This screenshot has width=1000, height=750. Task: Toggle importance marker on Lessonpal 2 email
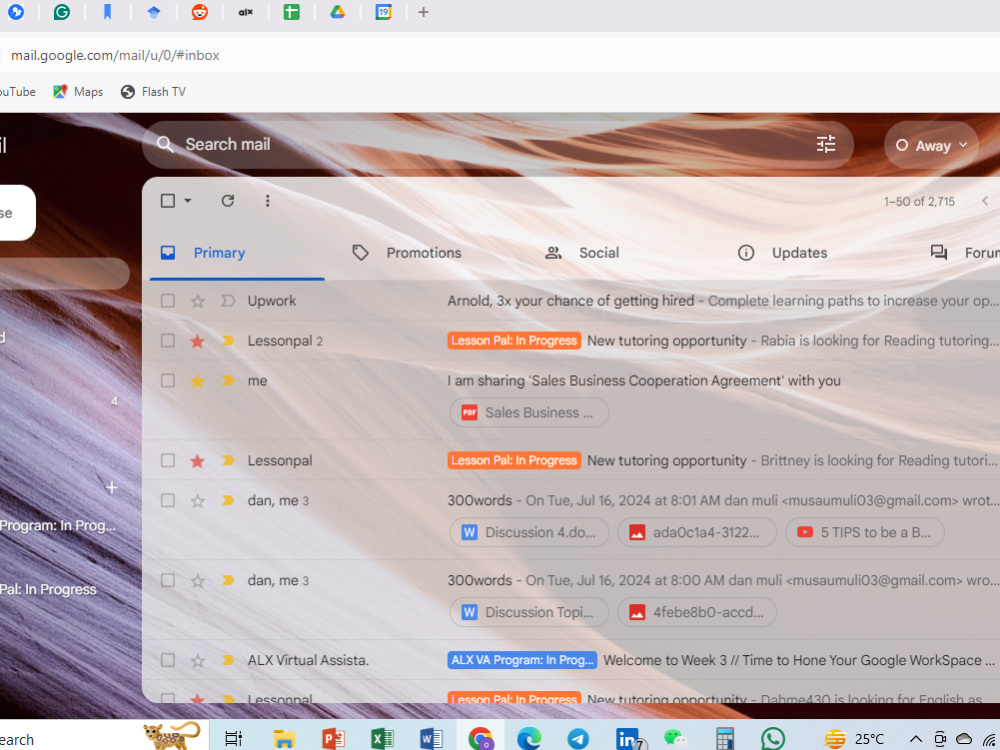click(228, 341)
